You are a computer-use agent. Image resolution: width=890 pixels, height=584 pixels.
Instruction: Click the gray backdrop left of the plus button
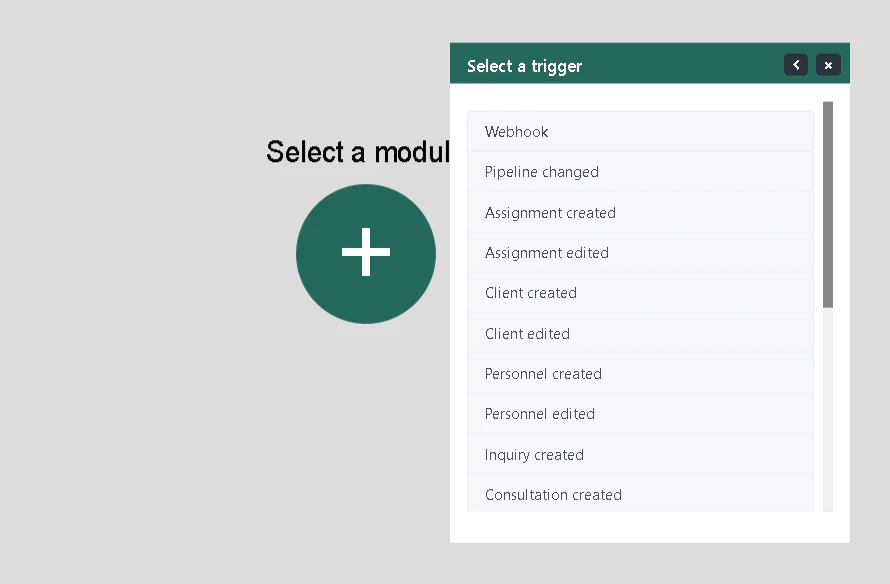[x=148, y=254]
